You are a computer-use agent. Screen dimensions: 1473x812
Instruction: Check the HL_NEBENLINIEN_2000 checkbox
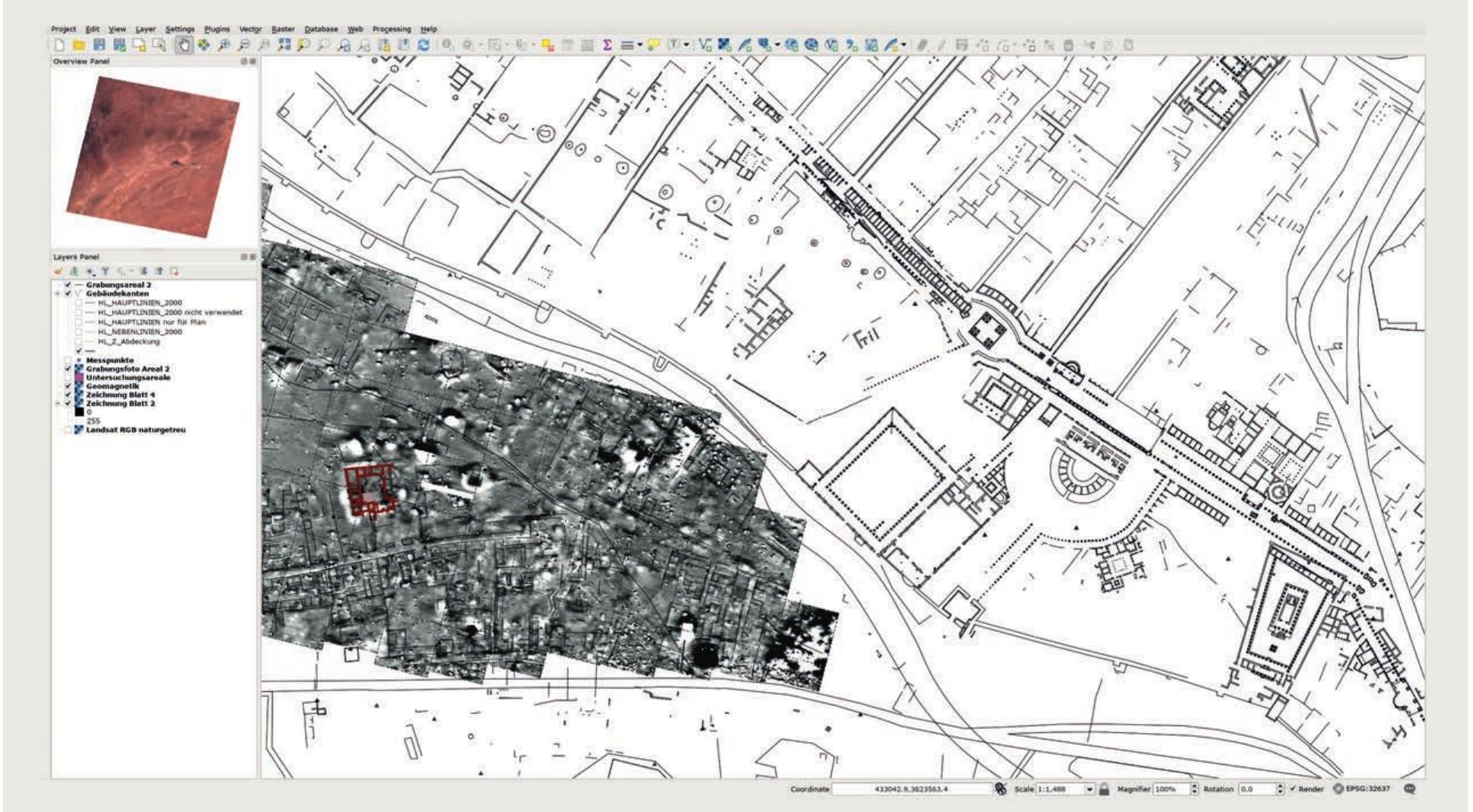[x=78, y=331]
